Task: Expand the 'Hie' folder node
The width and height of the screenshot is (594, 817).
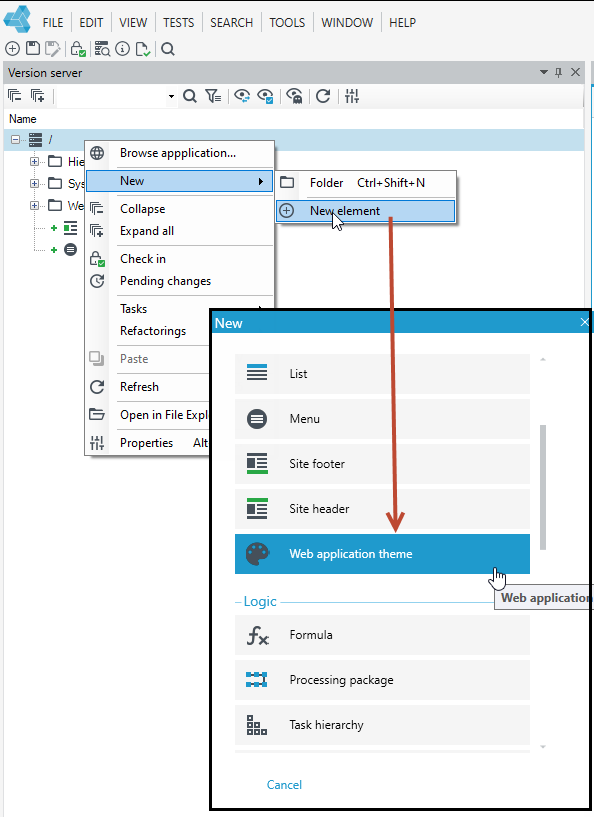Action: pyautogui.click(x=34, y=162)
